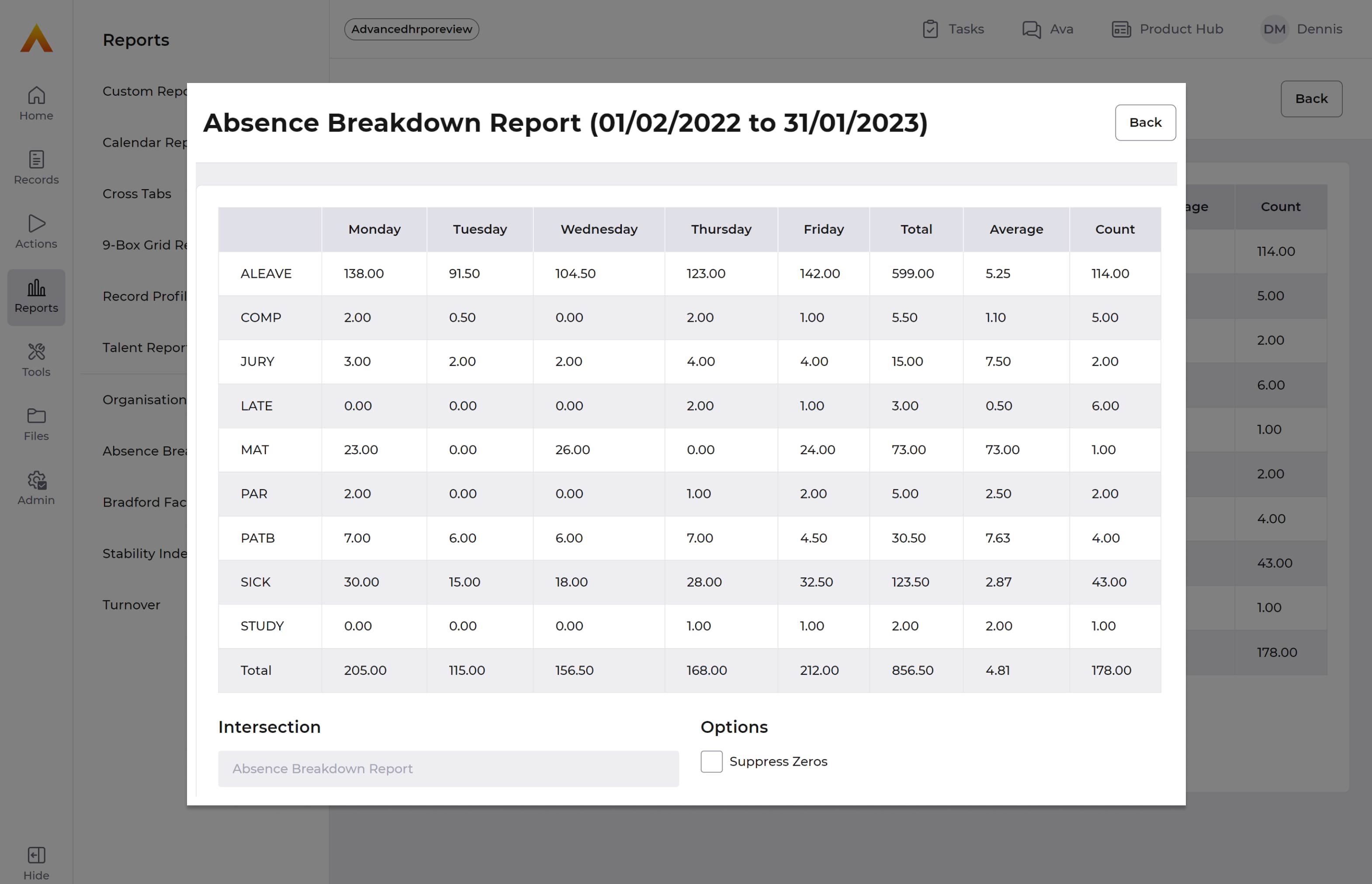Viewport: 1372px width, 884px height.
Task: Click the background page Back button
Action: click(1311, 99)
